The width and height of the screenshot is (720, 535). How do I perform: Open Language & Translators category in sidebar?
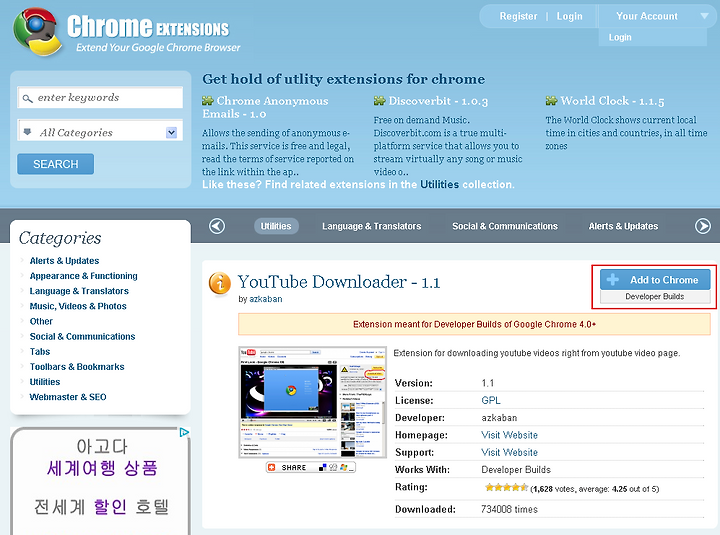(79, 291)
